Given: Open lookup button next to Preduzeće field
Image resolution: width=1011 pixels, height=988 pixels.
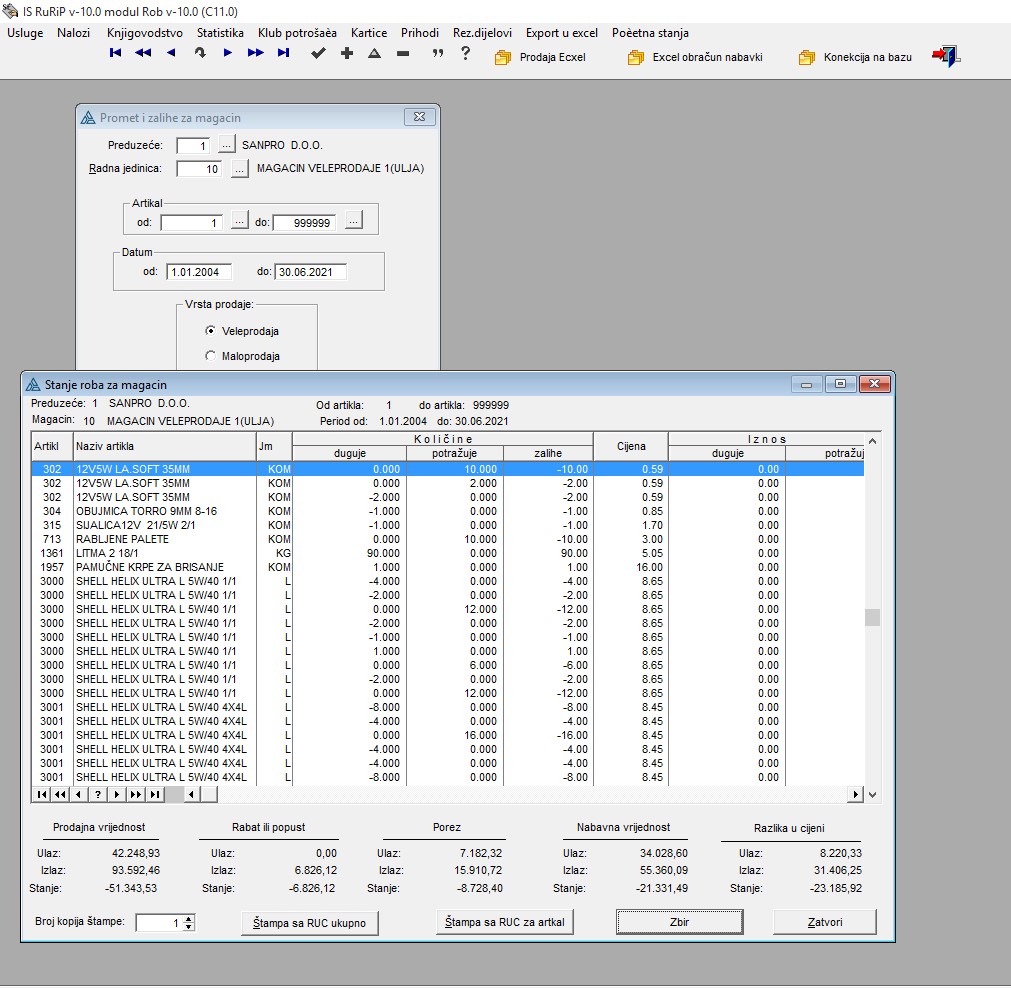Looking at the screenshot, I should (227, 145).
